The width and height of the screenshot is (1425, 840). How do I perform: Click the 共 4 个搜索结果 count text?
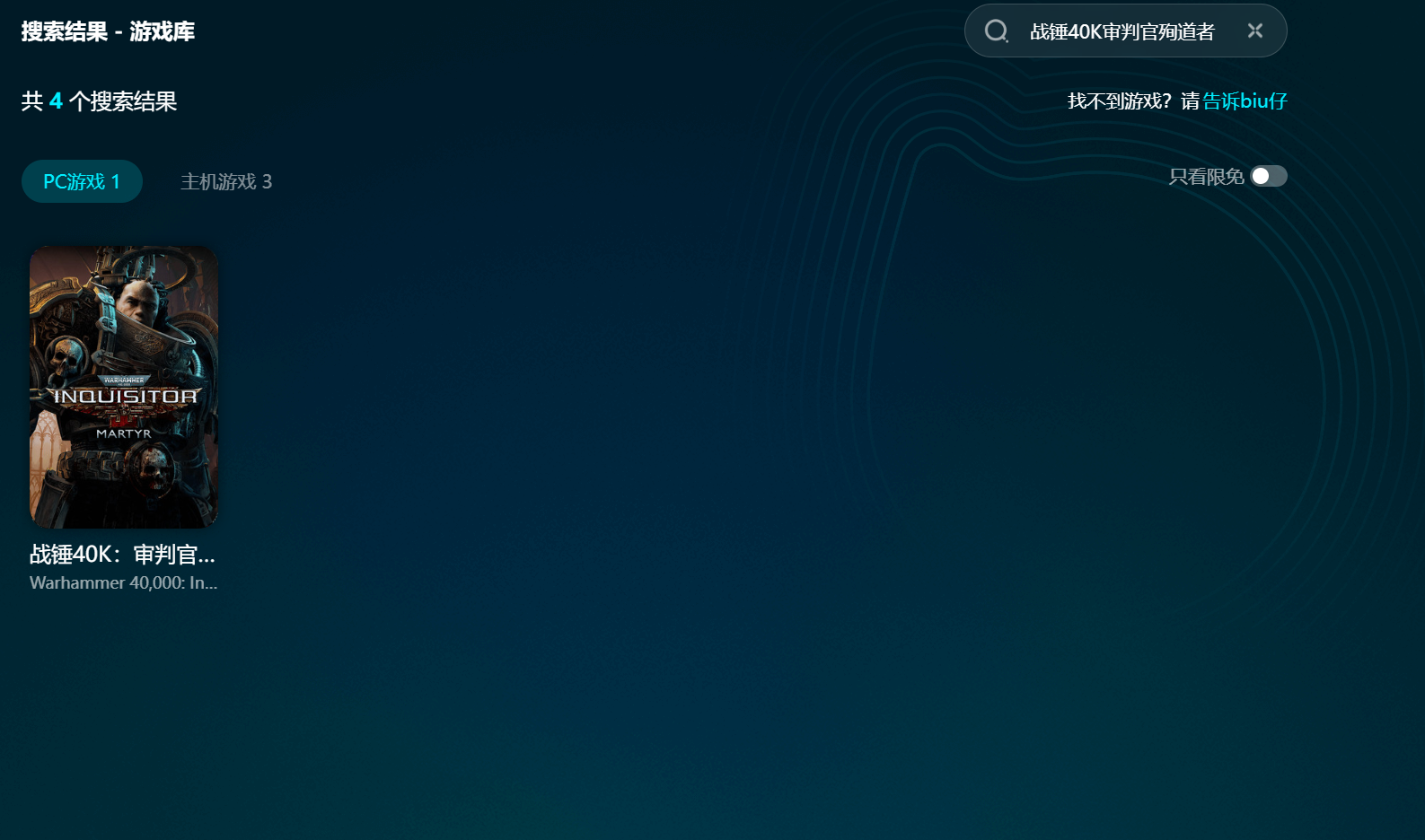(99, 101)
